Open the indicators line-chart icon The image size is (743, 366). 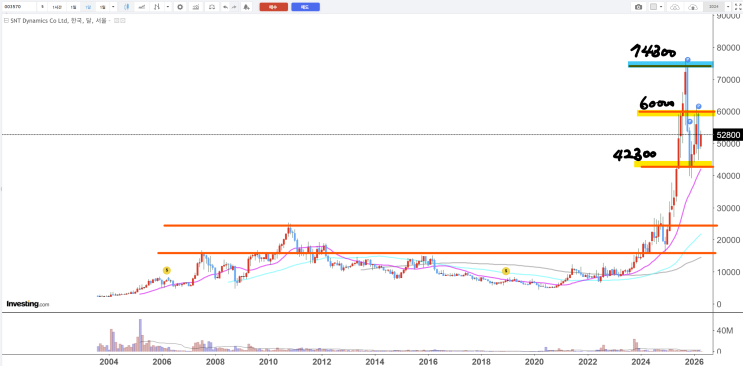coord(142,7)
